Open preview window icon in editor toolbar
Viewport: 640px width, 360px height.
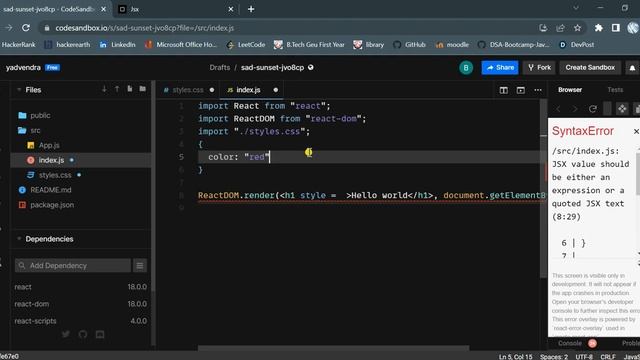pyautogui.click(x=520, y=90)
